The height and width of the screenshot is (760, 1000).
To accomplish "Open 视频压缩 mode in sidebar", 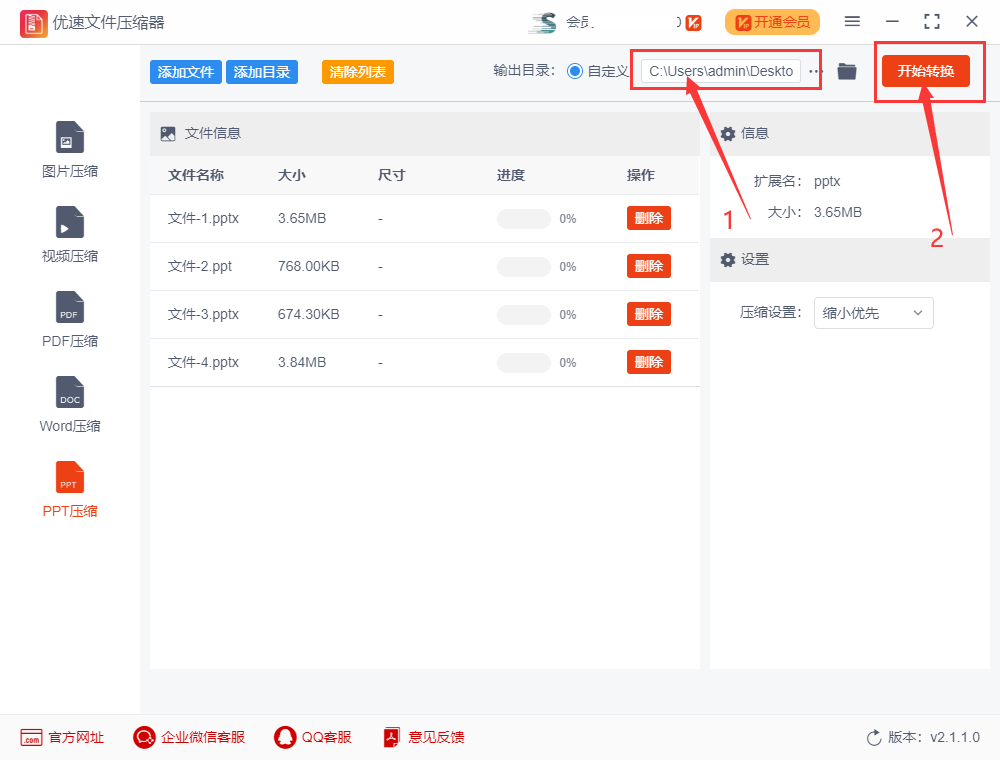I will [x=69, y=233].
